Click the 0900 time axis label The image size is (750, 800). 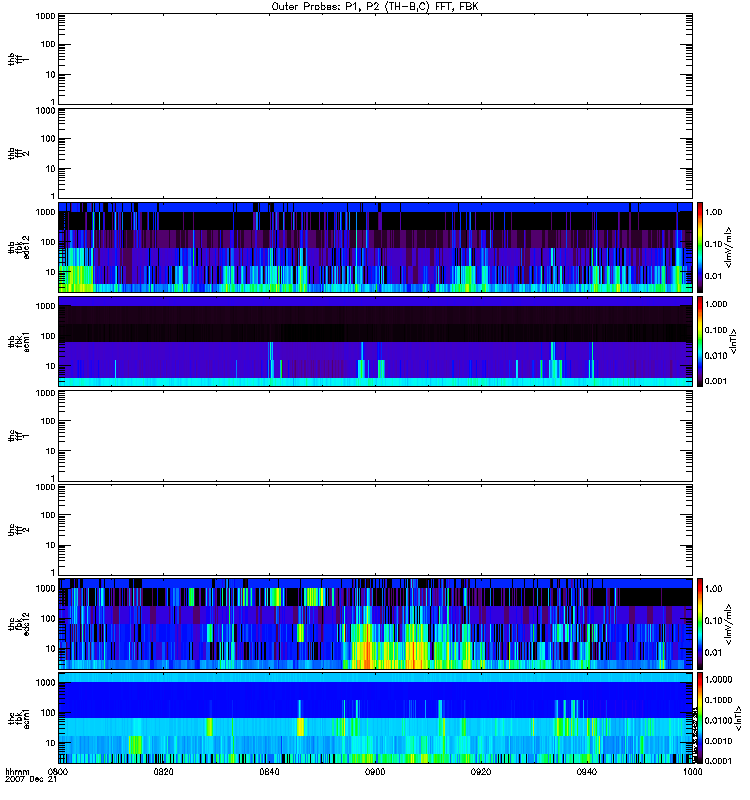[x=375, y=772]
